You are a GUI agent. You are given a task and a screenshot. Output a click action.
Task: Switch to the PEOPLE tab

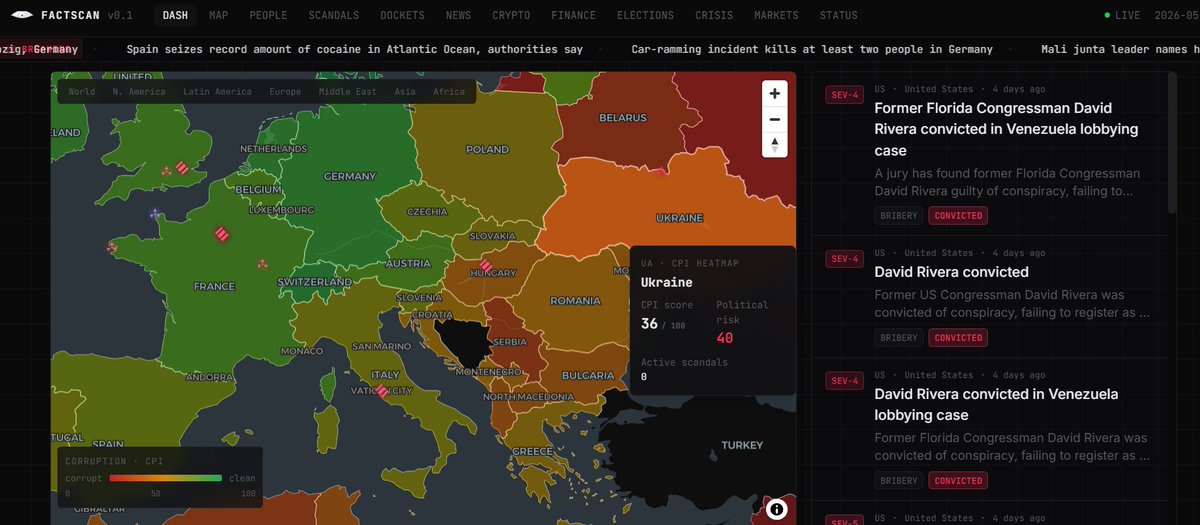[x=268, y=16]
